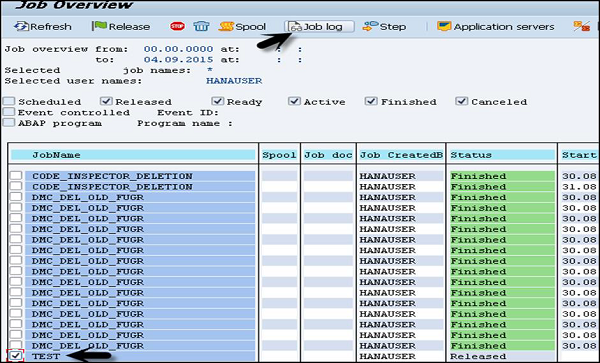Click the JobName column header

click(133, 155)
